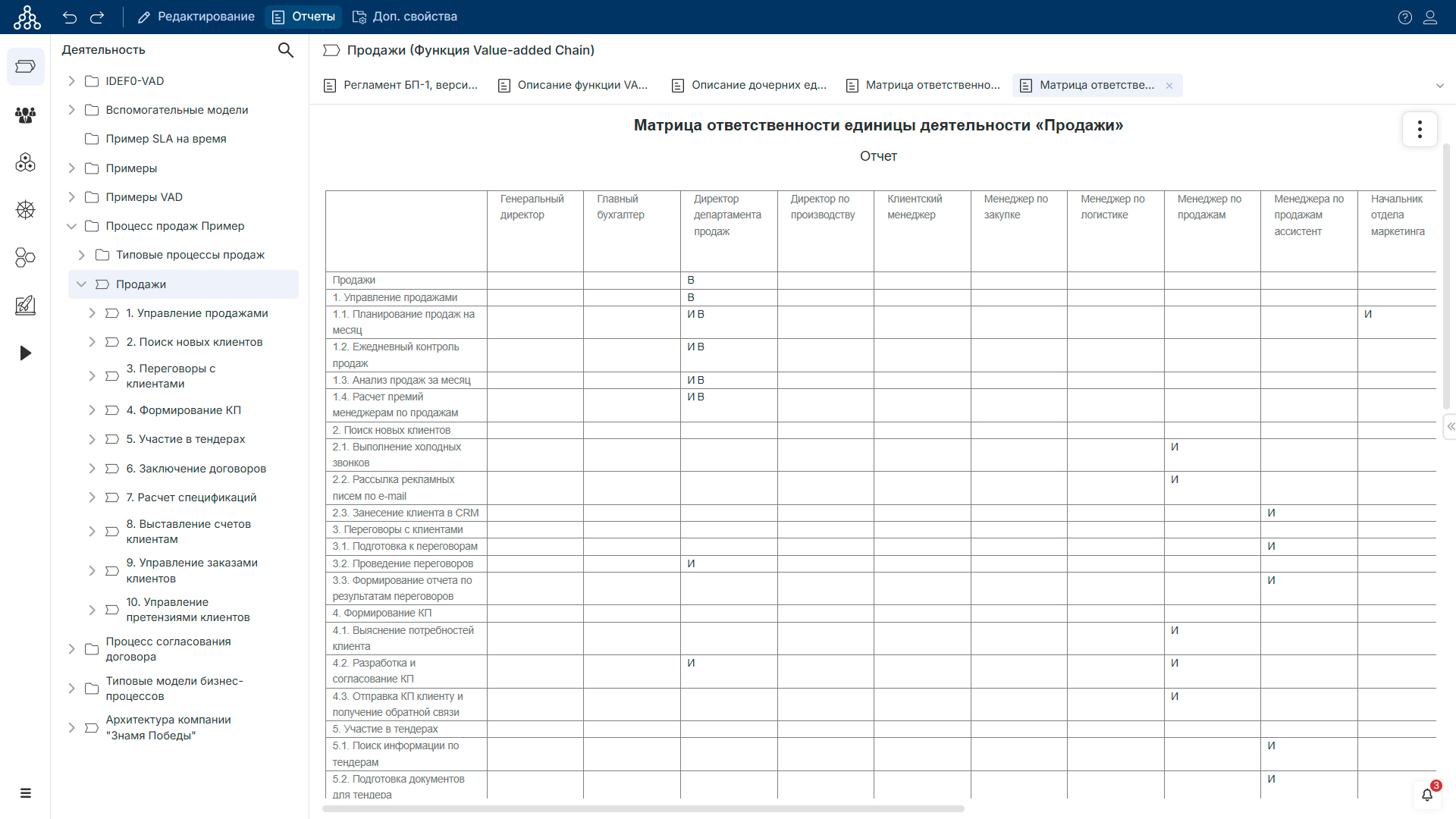Open the people/org units sidebar icon
Screen dimensions: 1456x819
click(x=25, y=115)
